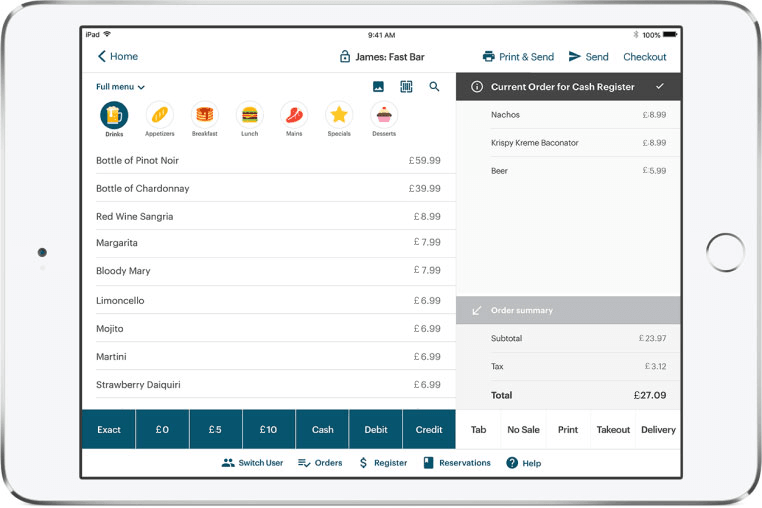
Task: Choose the £0 quick amount
Action: (162, 429)
